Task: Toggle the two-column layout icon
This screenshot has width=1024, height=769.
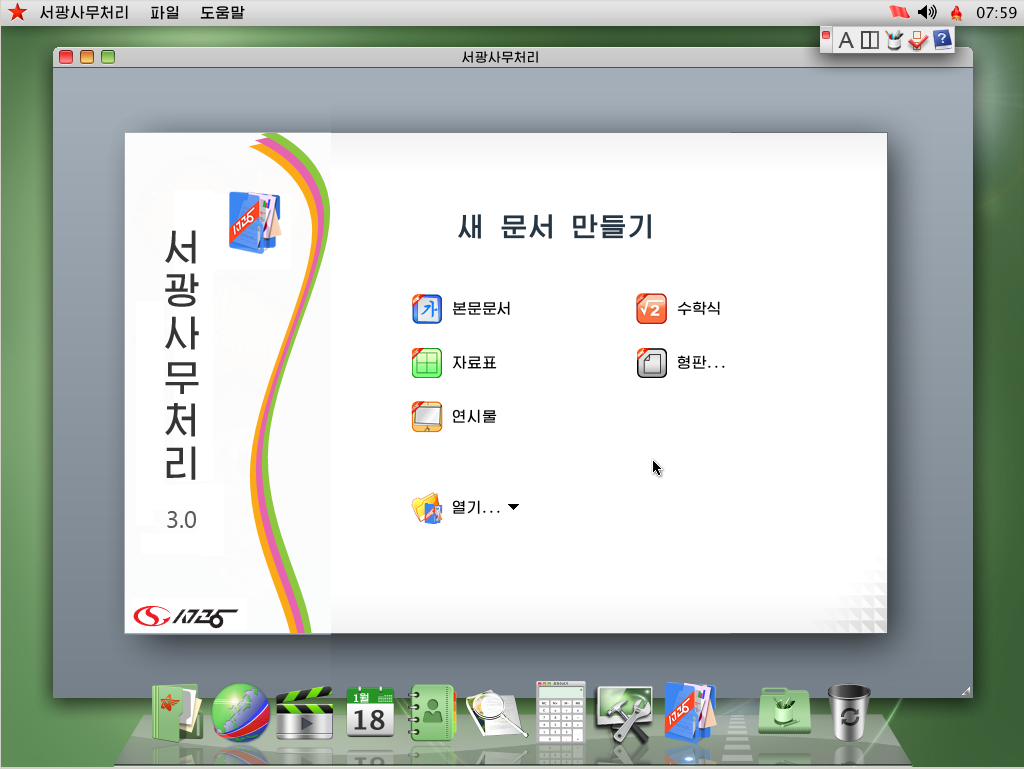Action: tap(869, 40)
